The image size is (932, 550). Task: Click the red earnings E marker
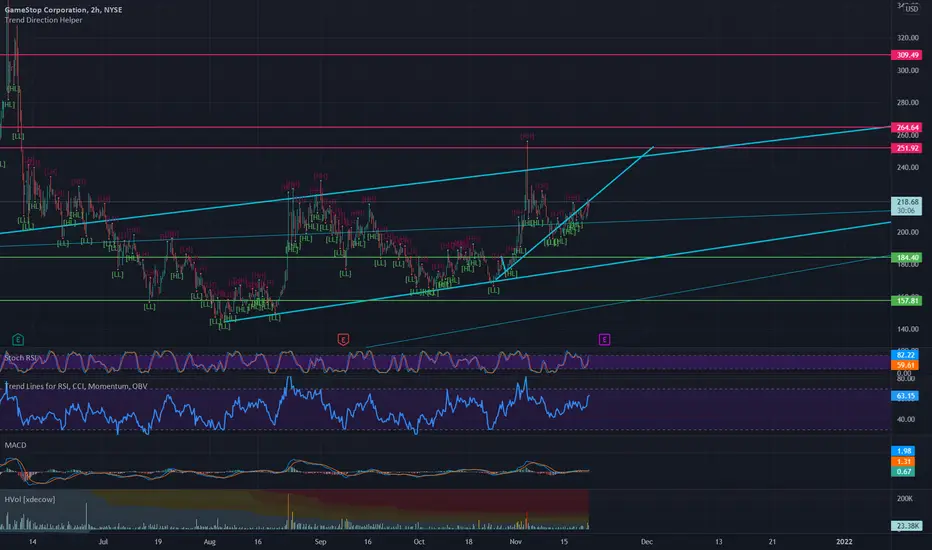click(343, 340)
